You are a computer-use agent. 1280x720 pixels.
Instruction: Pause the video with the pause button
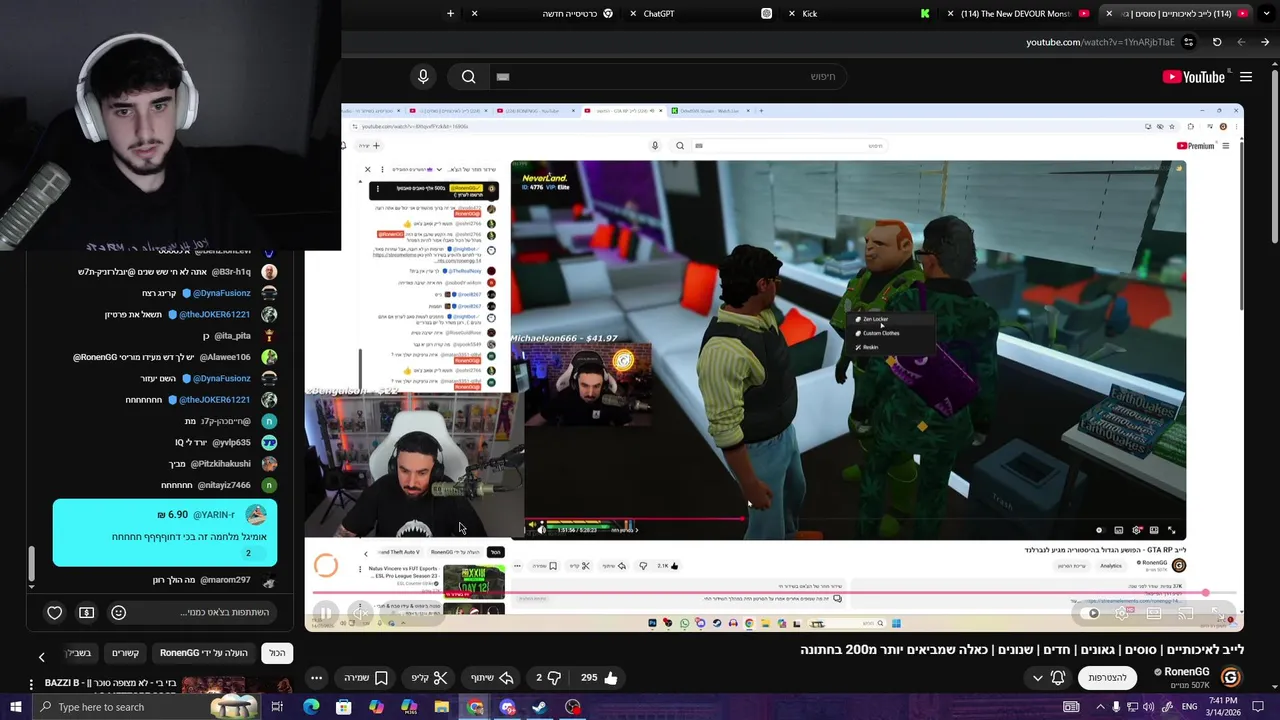tap(325, 613)
